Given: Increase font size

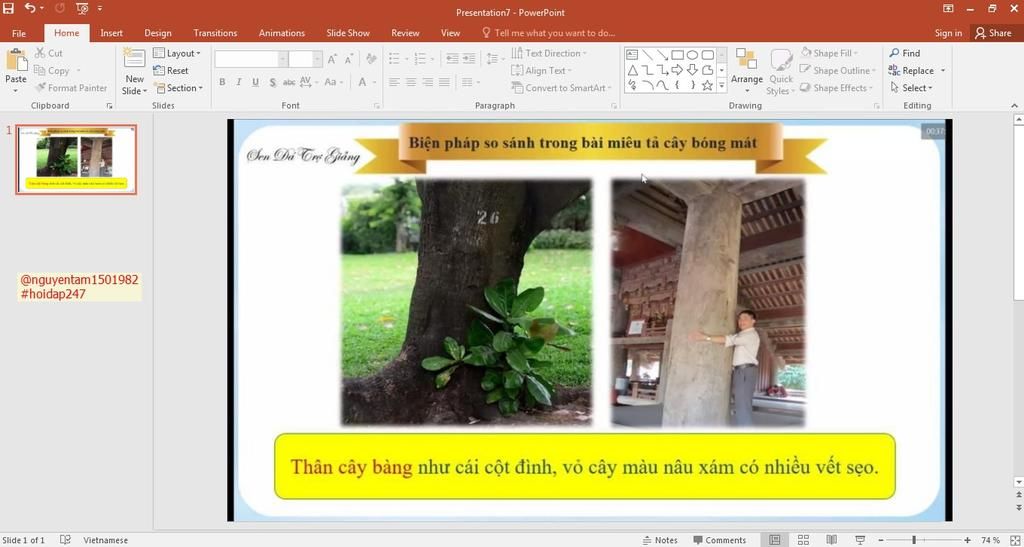Looking at the screenshot, I should coord(332,59).
